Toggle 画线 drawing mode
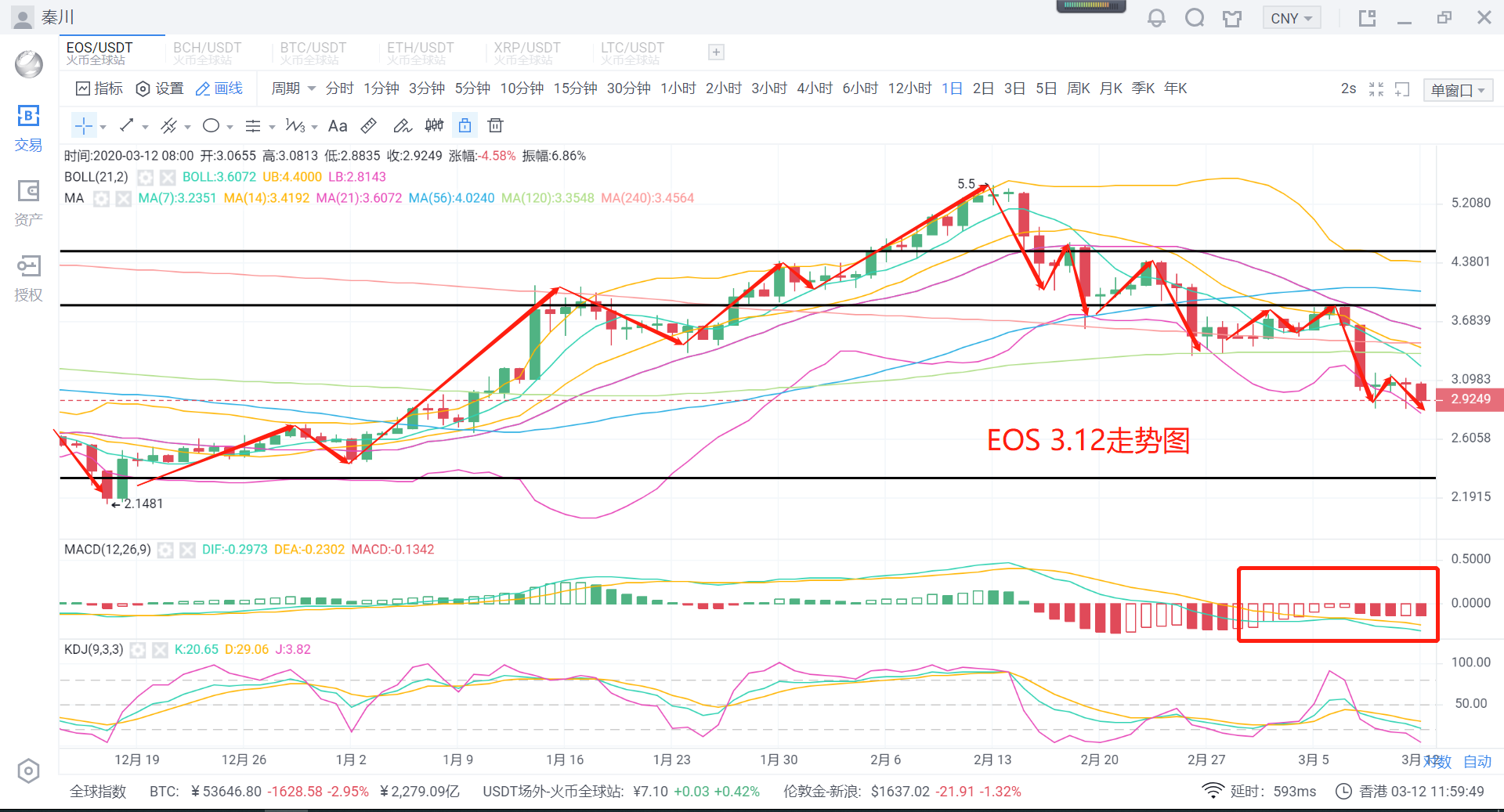 219,88
